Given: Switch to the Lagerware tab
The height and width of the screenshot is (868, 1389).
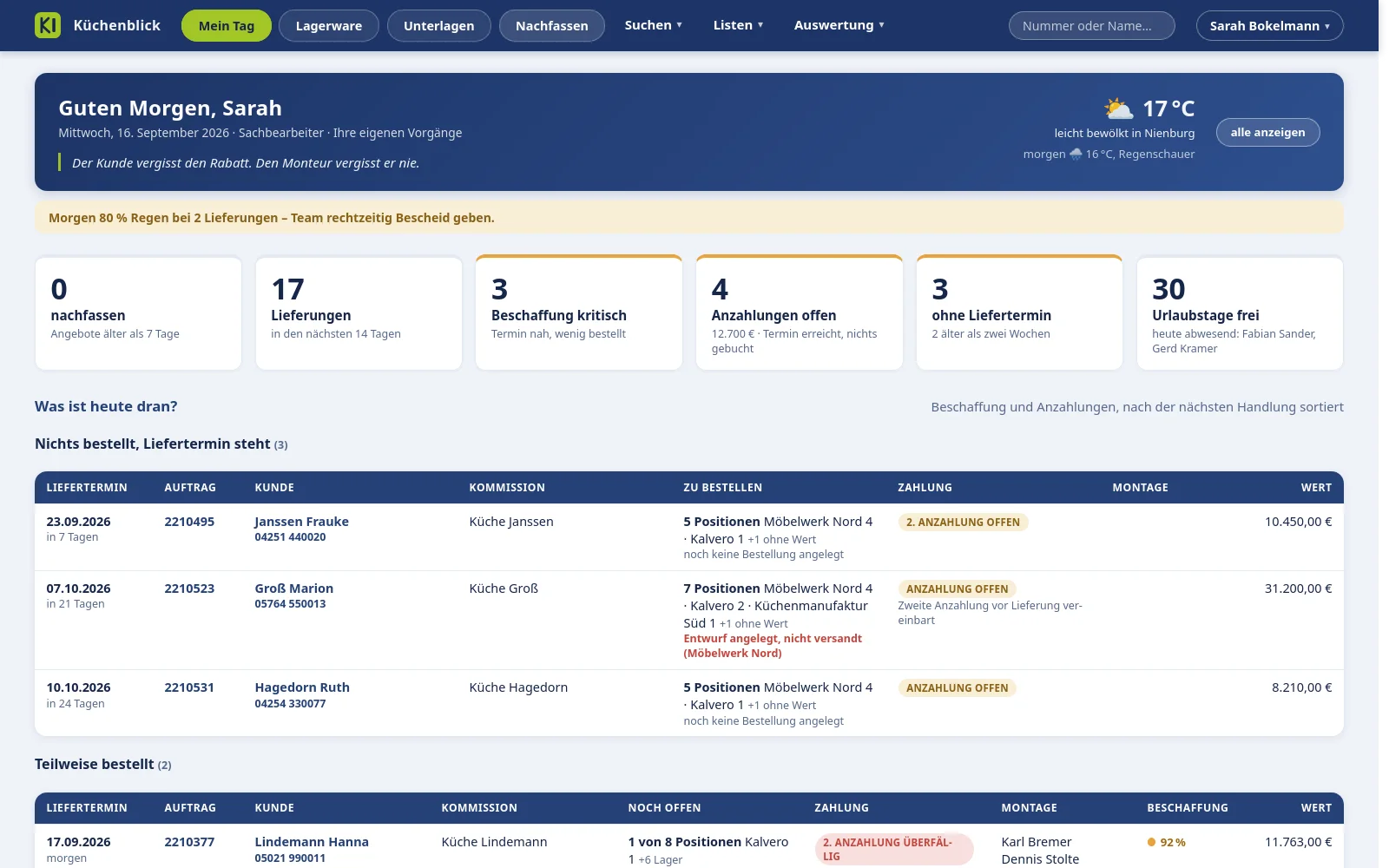Looking at the screenshot, I should (x=329, y=26).
